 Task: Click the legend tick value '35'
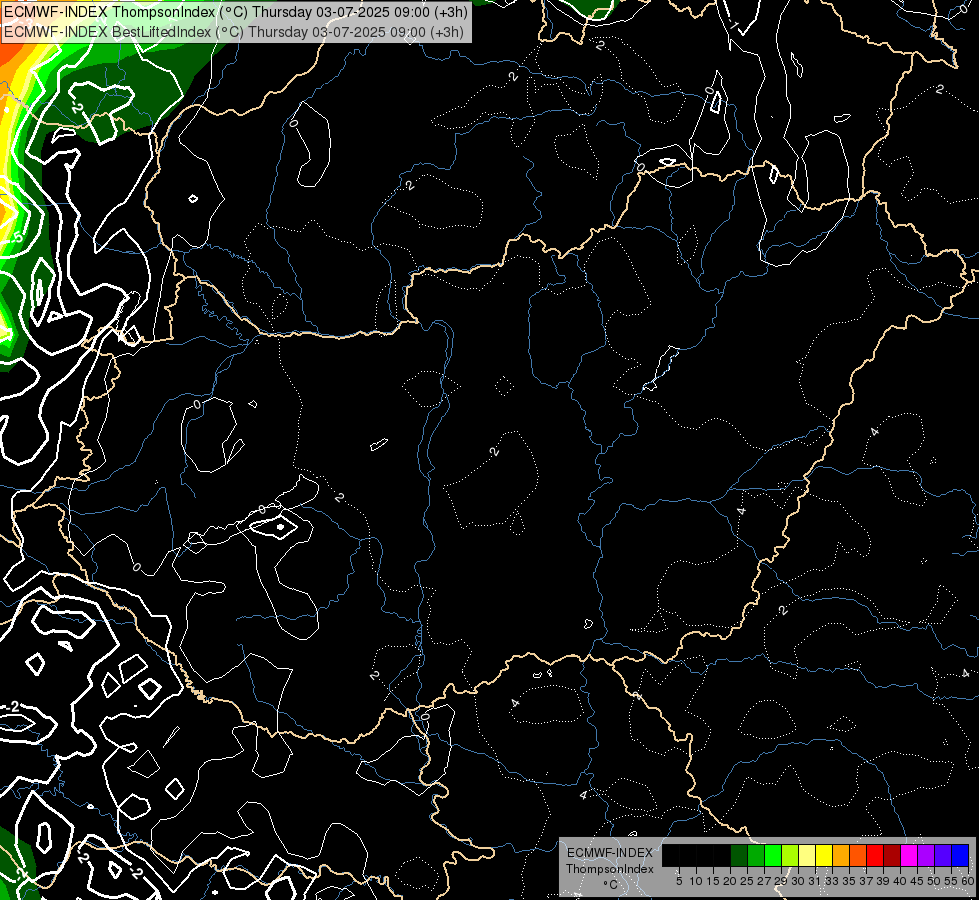pos(849,881)
